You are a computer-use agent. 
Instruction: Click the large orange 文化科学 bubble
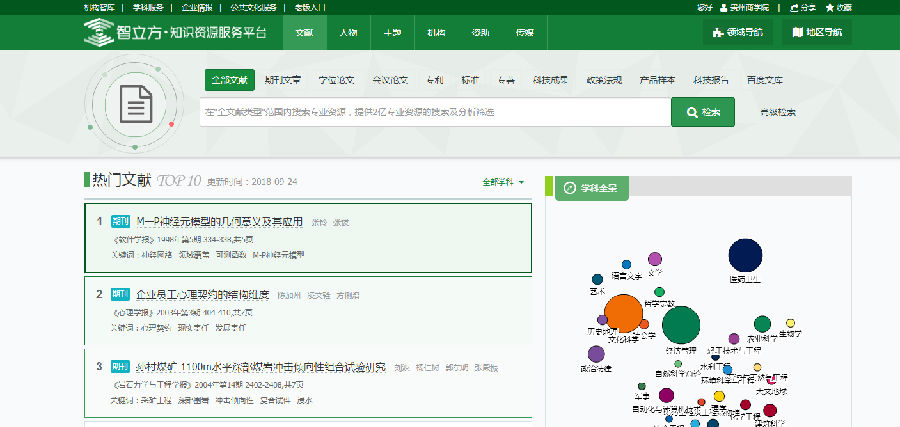tap(623, 313)
